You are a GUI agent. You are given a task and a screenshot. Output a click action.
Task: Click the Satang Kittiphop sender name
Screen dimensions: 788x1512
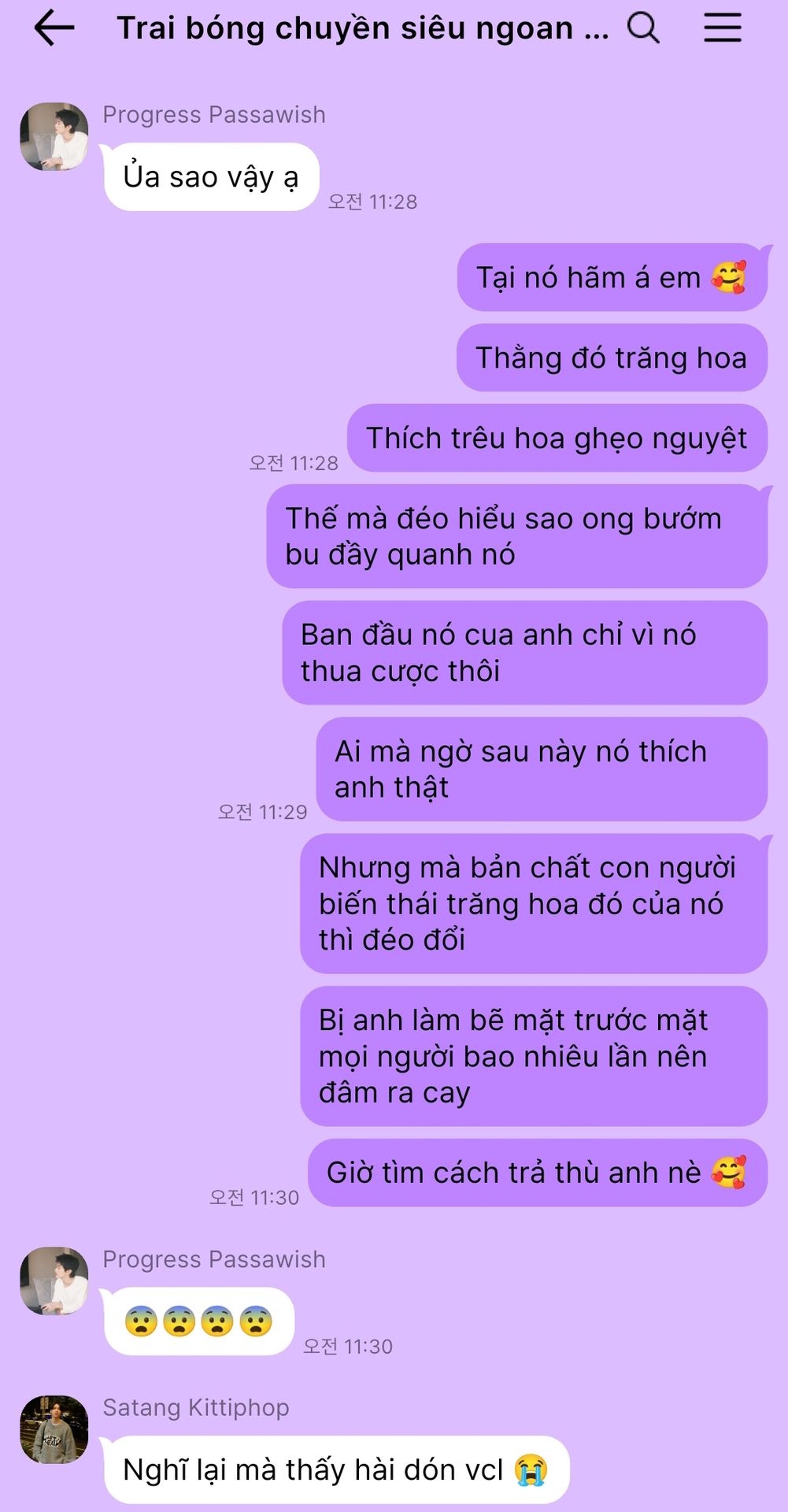click(196, 1407)
